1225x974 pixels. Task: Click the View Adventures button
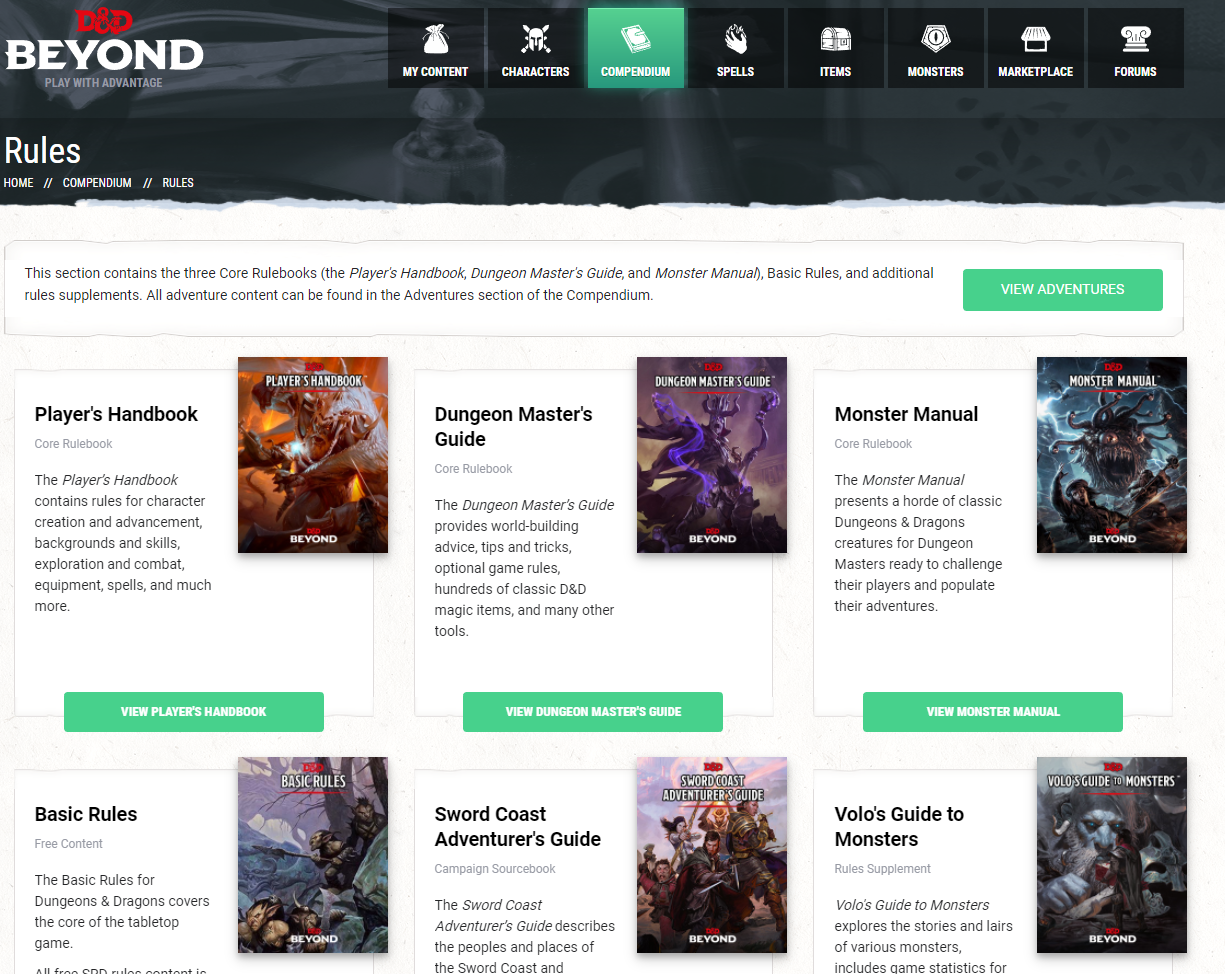[x=1063, y=289]
